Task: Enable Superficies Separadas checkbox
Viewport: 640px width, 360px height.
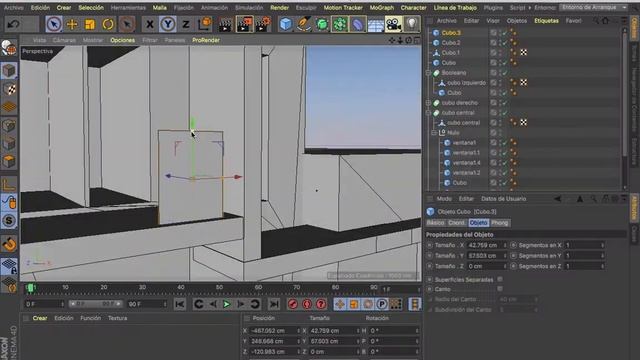Action: [500, 279]
